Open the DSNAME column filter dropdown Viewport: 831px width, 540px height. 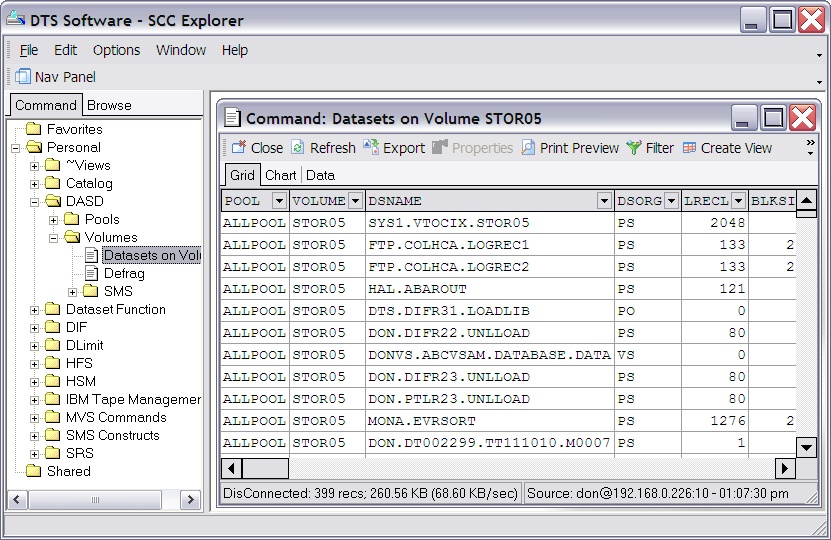click(x=604, y=201)
